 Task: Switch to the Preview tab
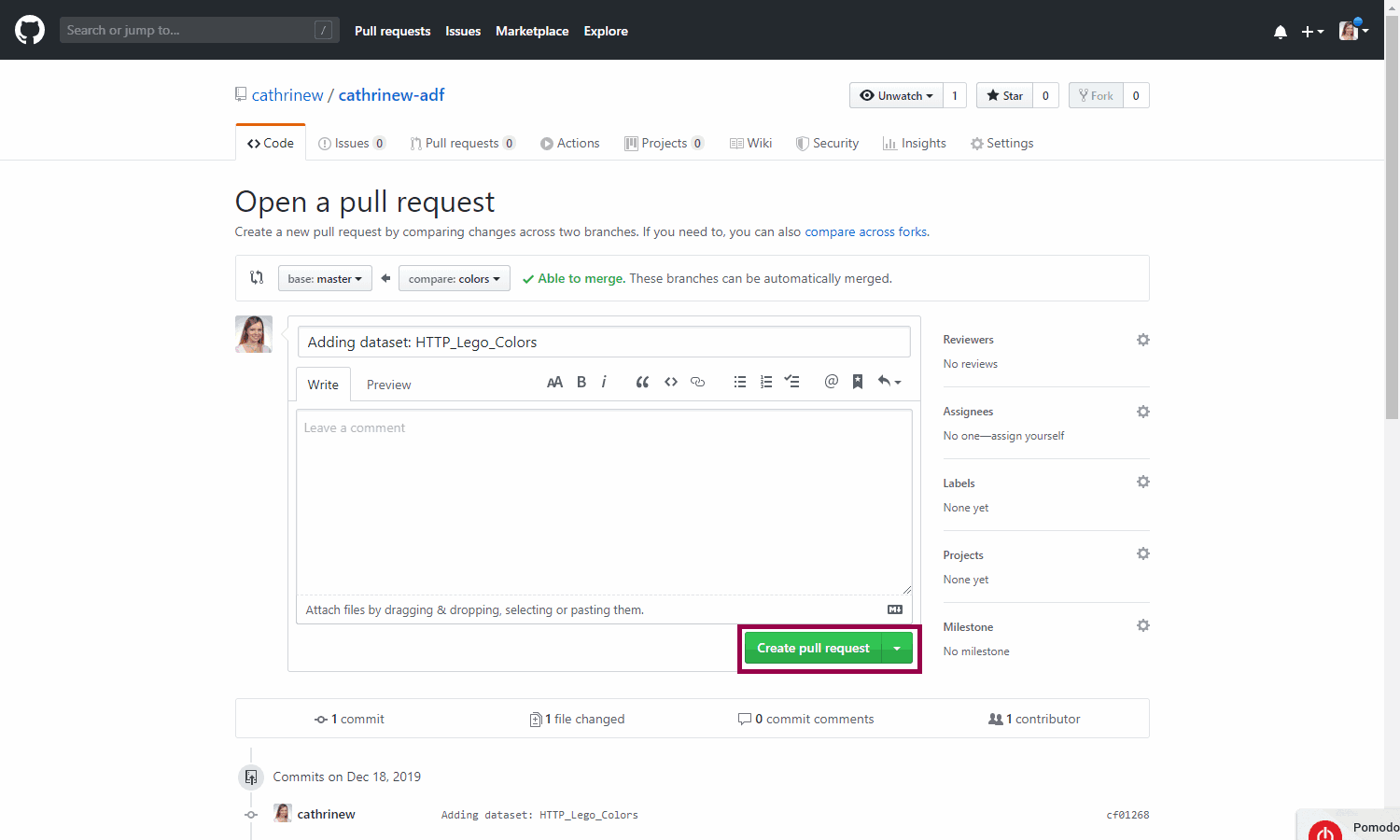click(x=388, y=385)
